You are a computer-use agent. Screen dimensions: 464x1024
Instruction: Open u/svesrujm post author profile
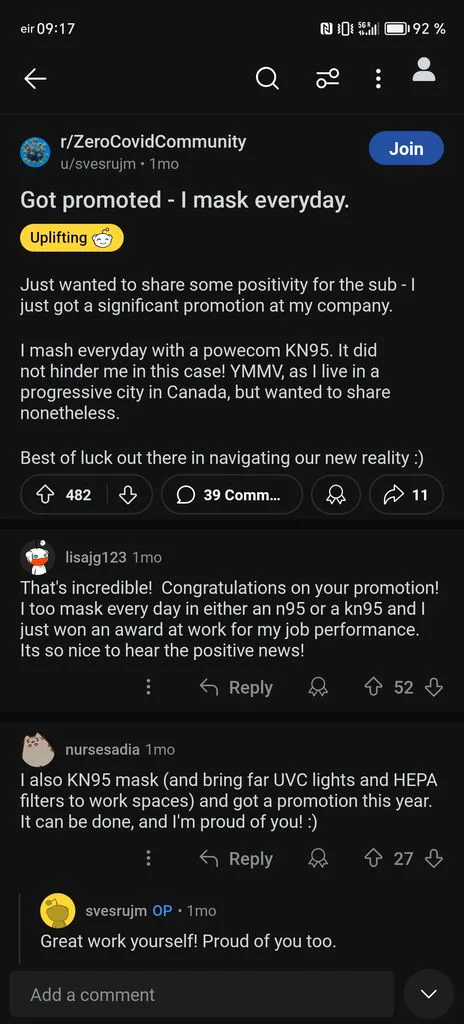(98, 164)
